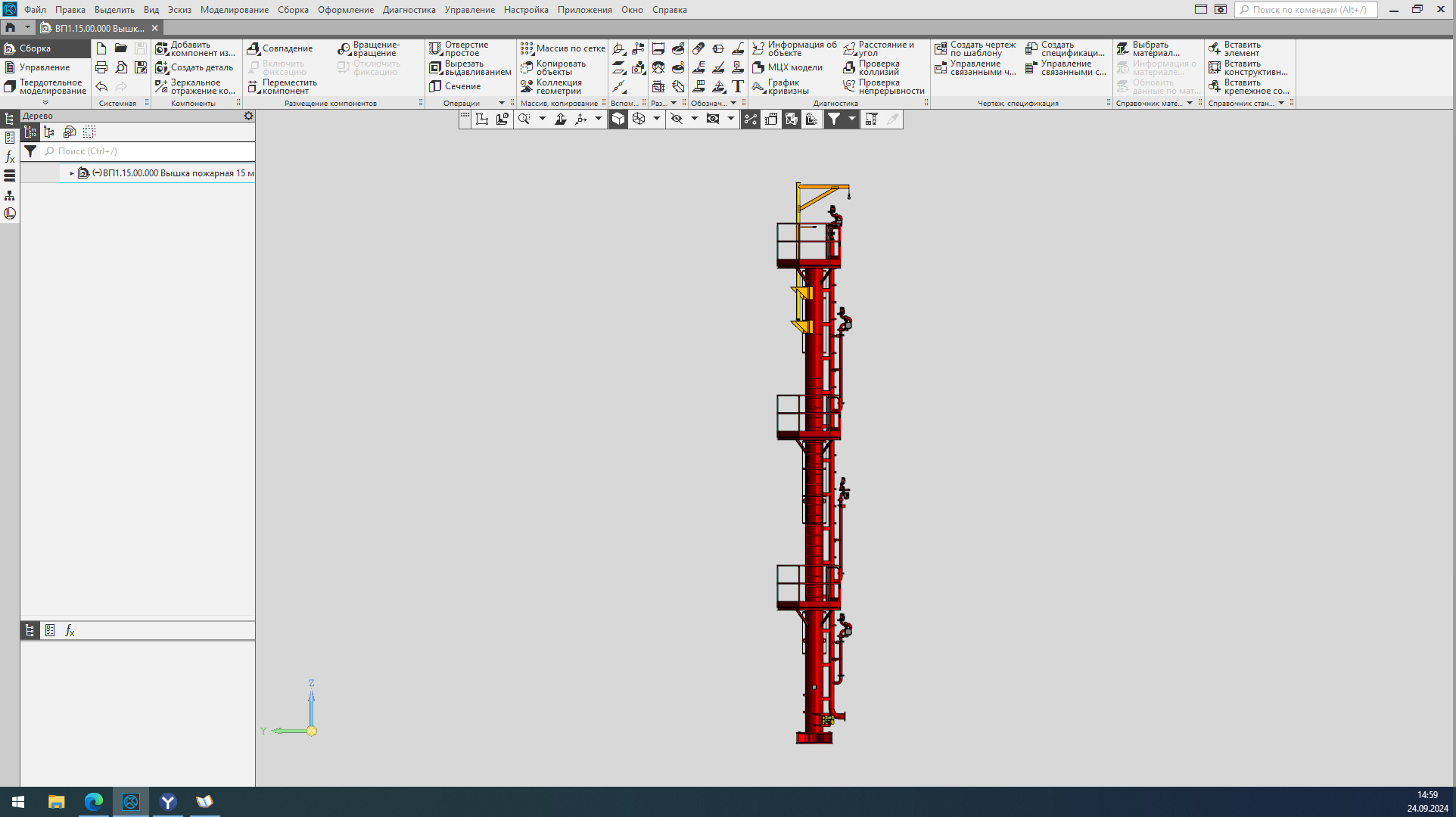Open the Операции group dropdown arrow

(x=501, y=103)
